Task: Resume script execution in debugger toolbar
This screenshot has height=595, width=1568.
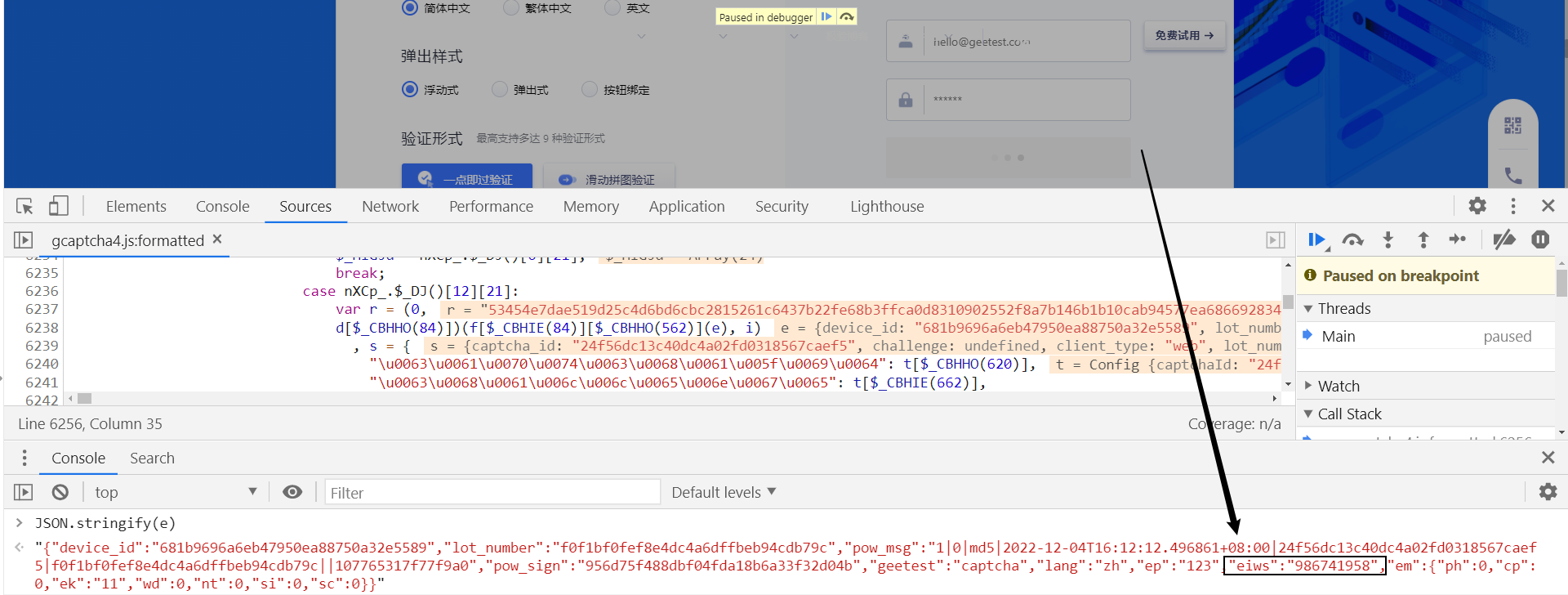Action: pyautogui.click(x=1316, y=239)
